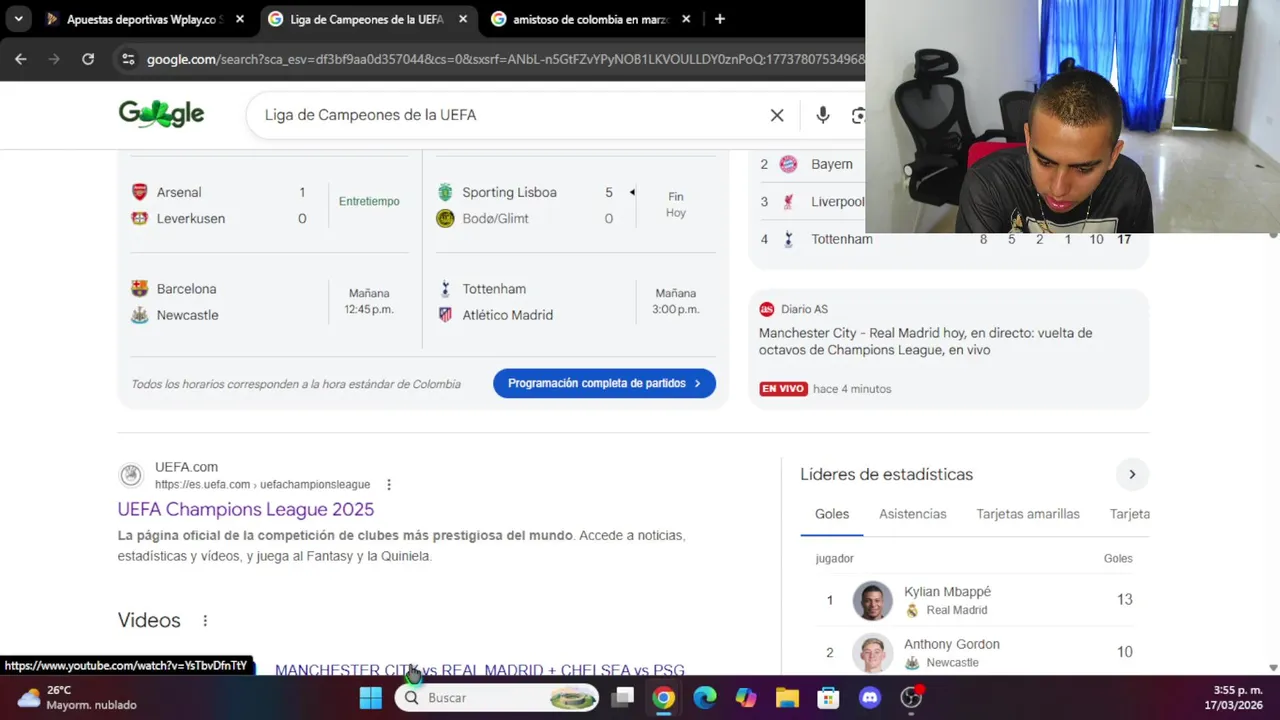Select the Liga de Campeones de la UEFA tab
The height and width of the screenshot is (720, 1280).
[366, 19]
